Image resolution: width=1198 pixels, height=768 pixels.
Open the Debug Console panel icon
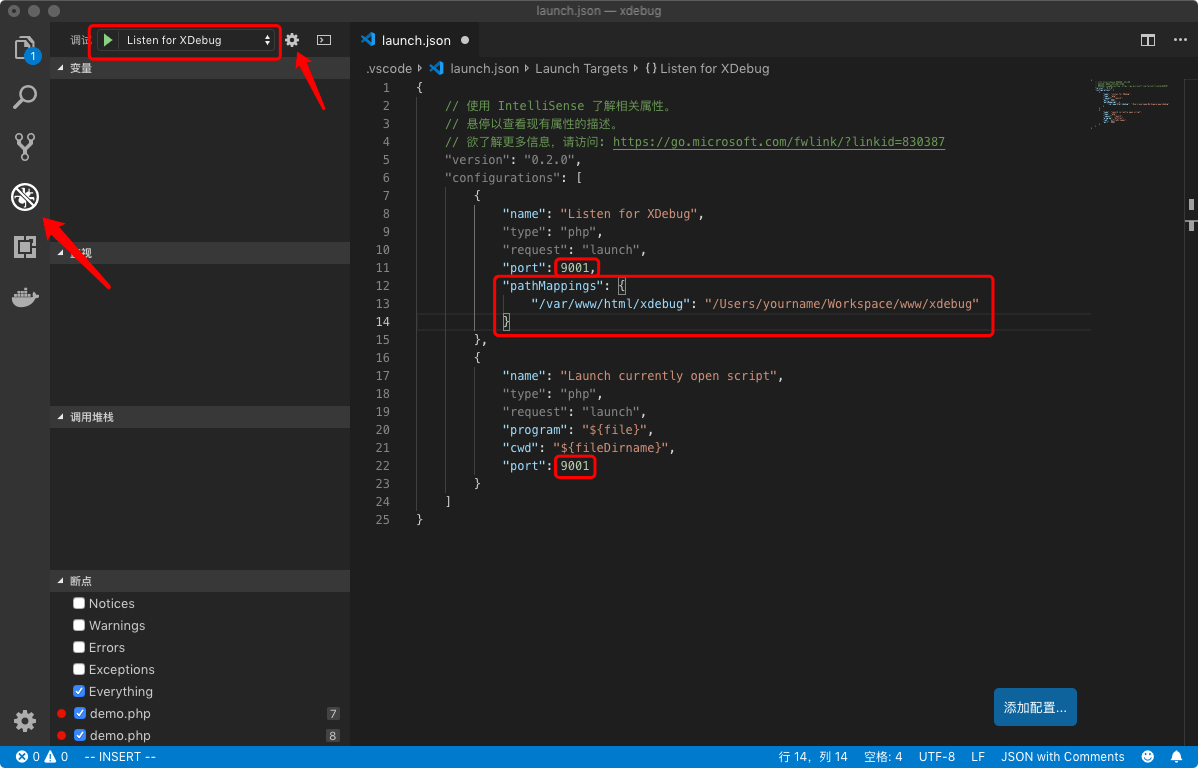[x=323, y=39]
